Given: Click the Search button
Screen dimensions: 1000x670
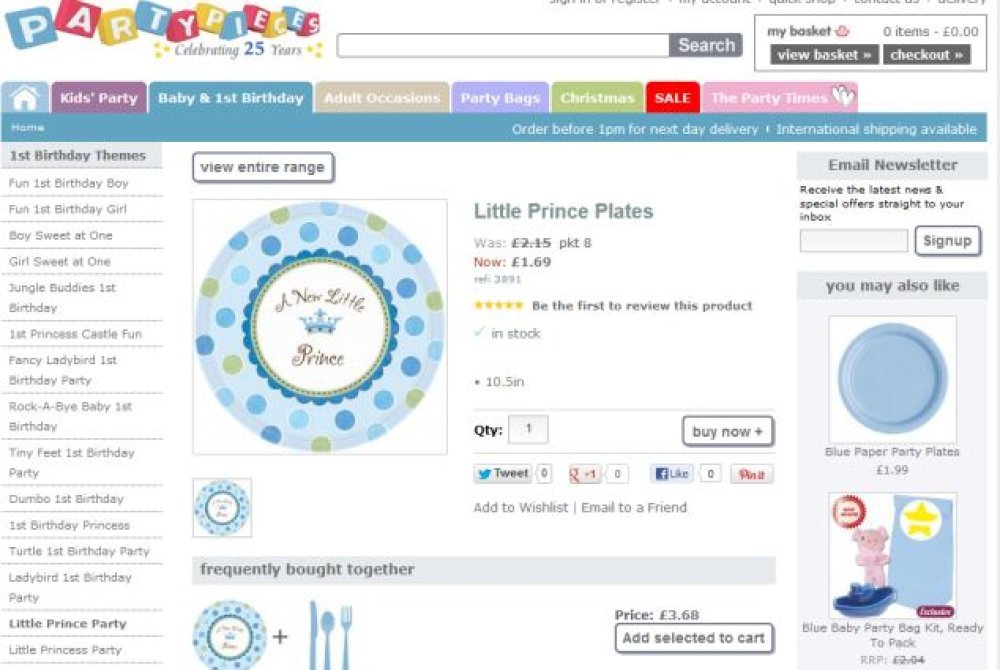Looking at the screenshot, I should point(706,45).
